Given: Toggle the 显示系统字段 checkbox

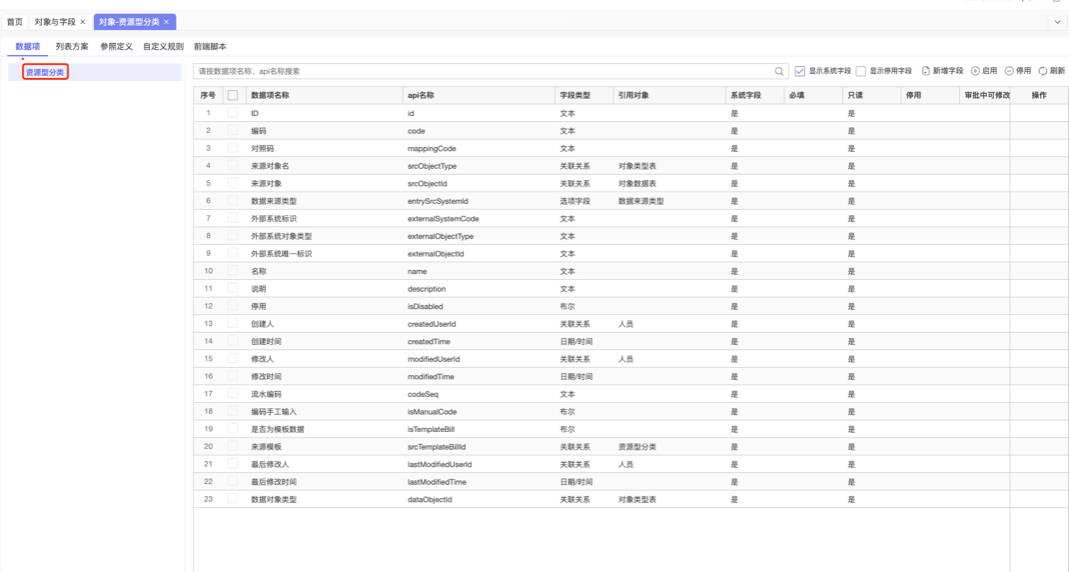Looking at the screenshot, I should 800,71.
